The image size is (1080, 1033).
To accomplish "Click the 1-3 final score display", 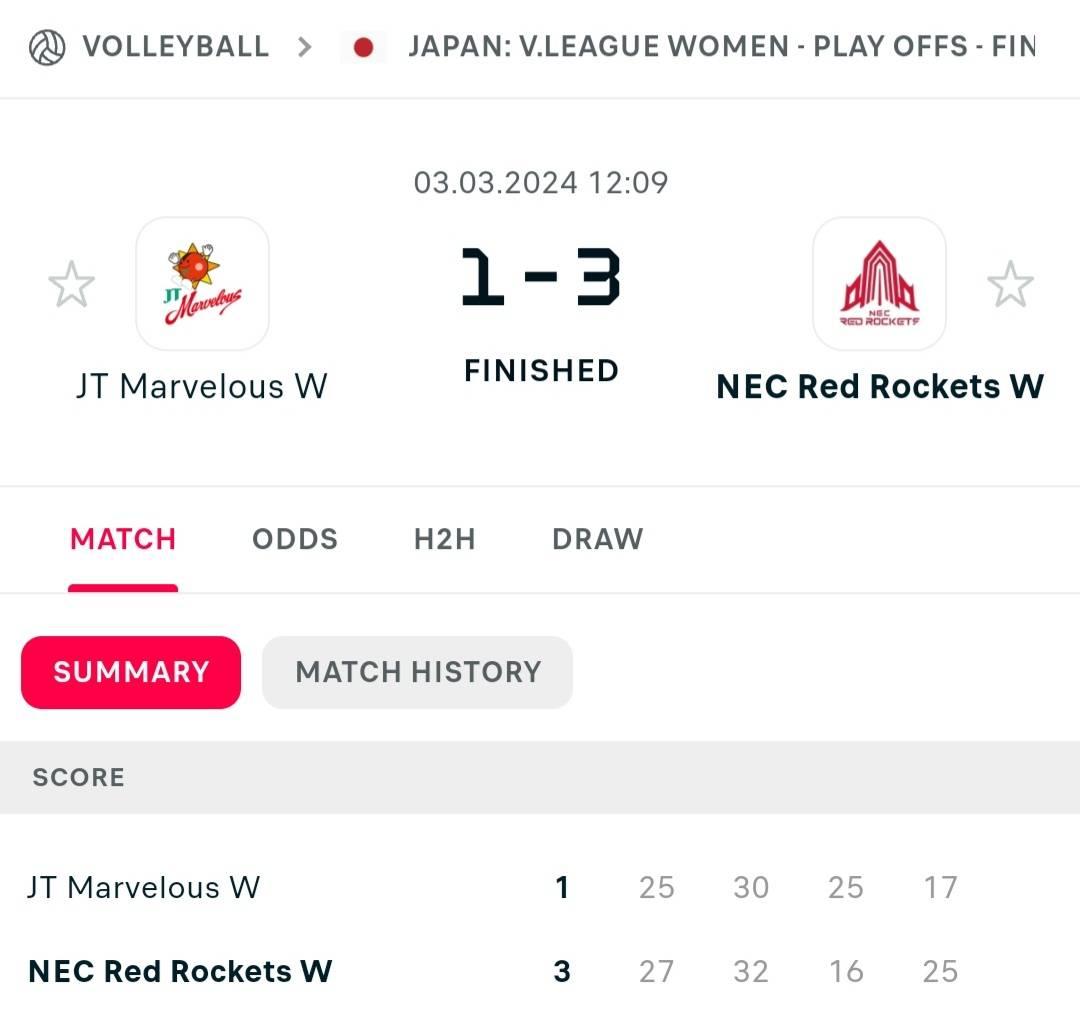I will click(x=541, y=277).
